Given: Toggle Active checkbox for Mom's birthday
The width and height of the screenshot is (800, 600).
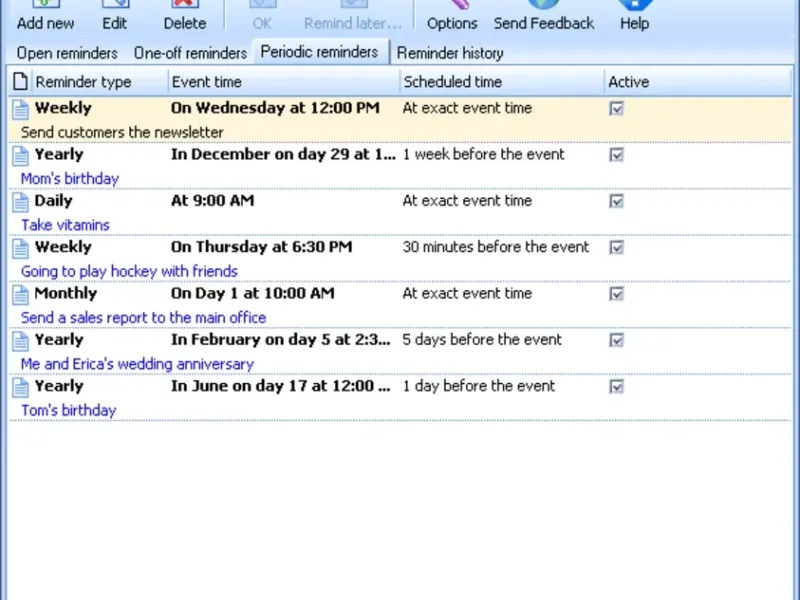Looking at the screenshot, I should pos(616,155).
